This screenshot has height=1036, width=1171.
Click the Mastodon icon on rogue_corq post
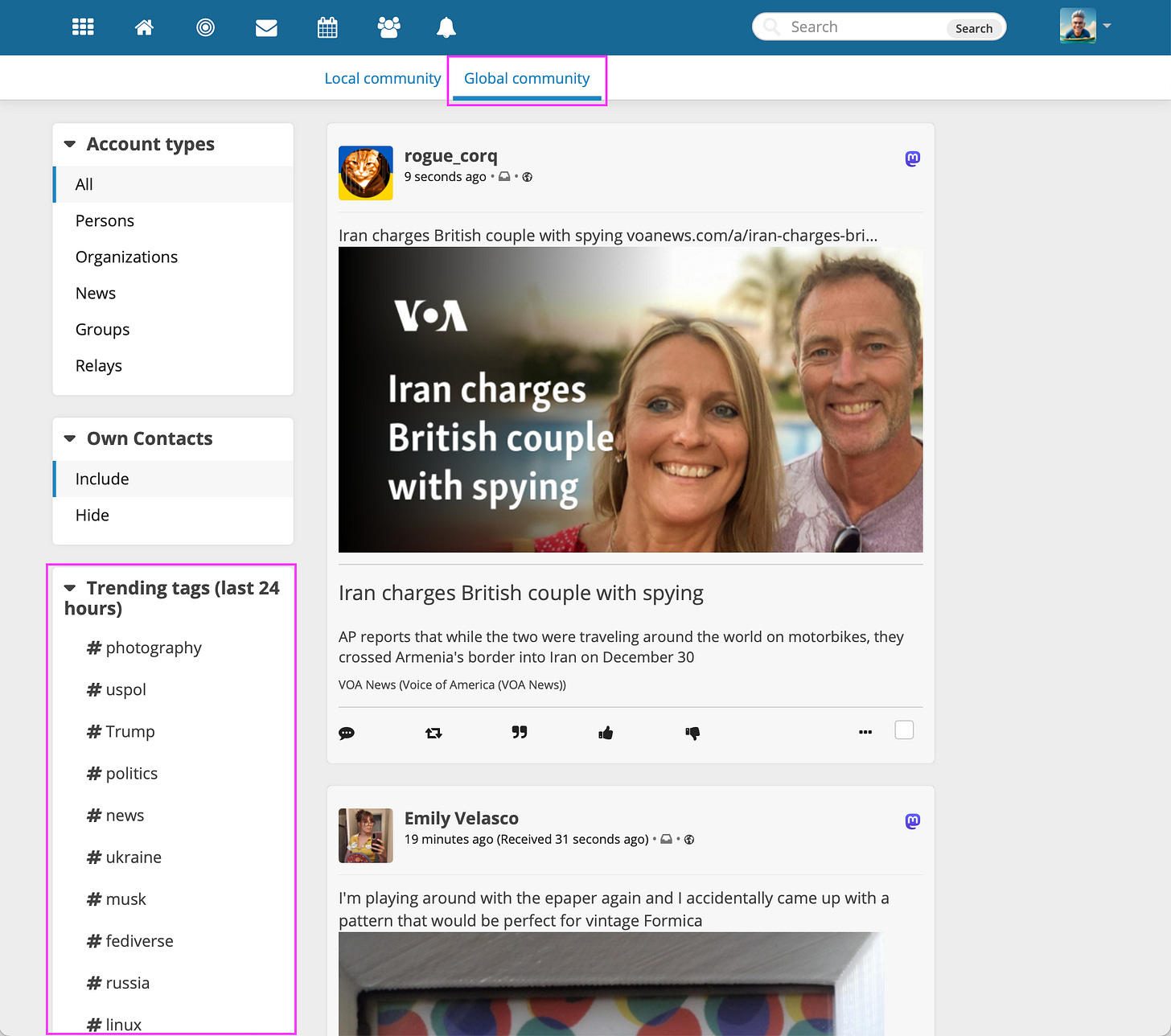click(x=912, y=158)
